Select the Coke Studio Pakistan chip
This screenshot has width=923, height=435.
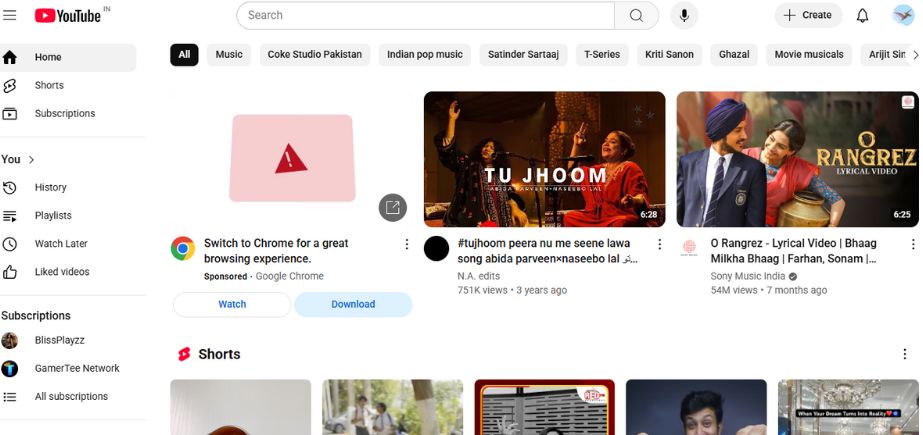point(315,55)
